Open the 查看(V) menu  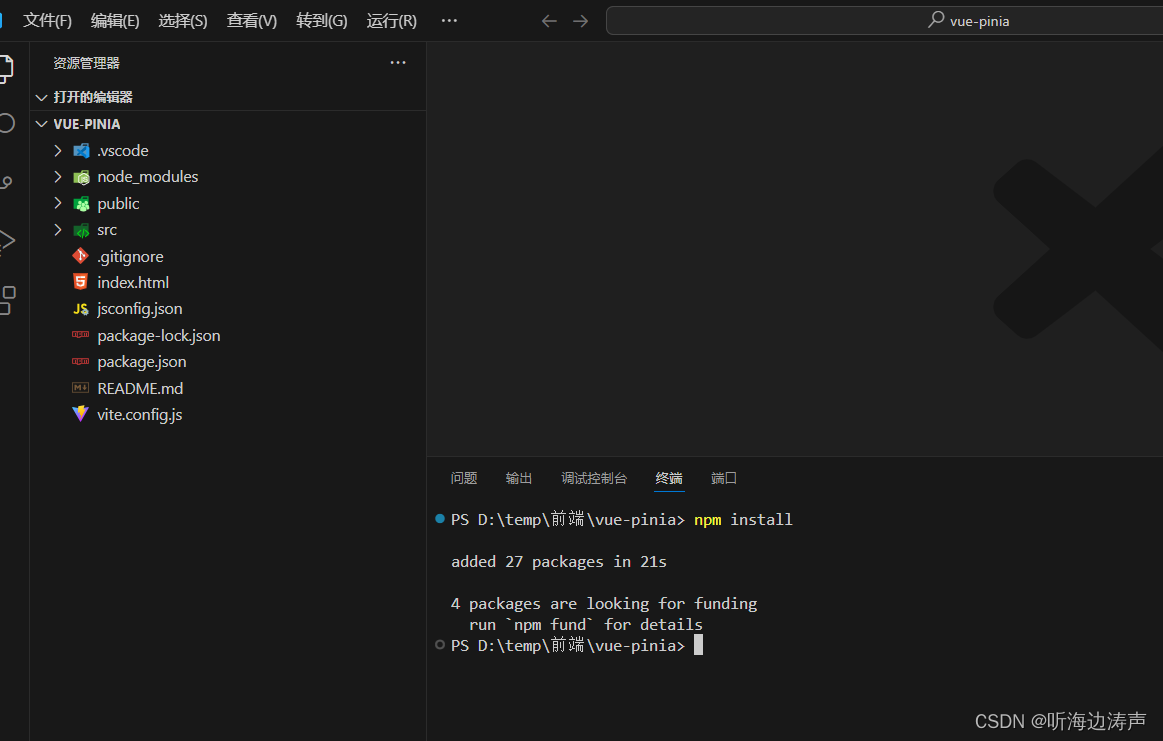[251, 21]
